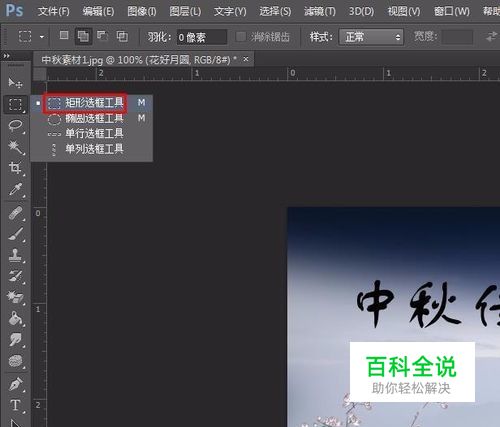Click the ruler origin corner box
500x427 pixels.
point(39,74)
